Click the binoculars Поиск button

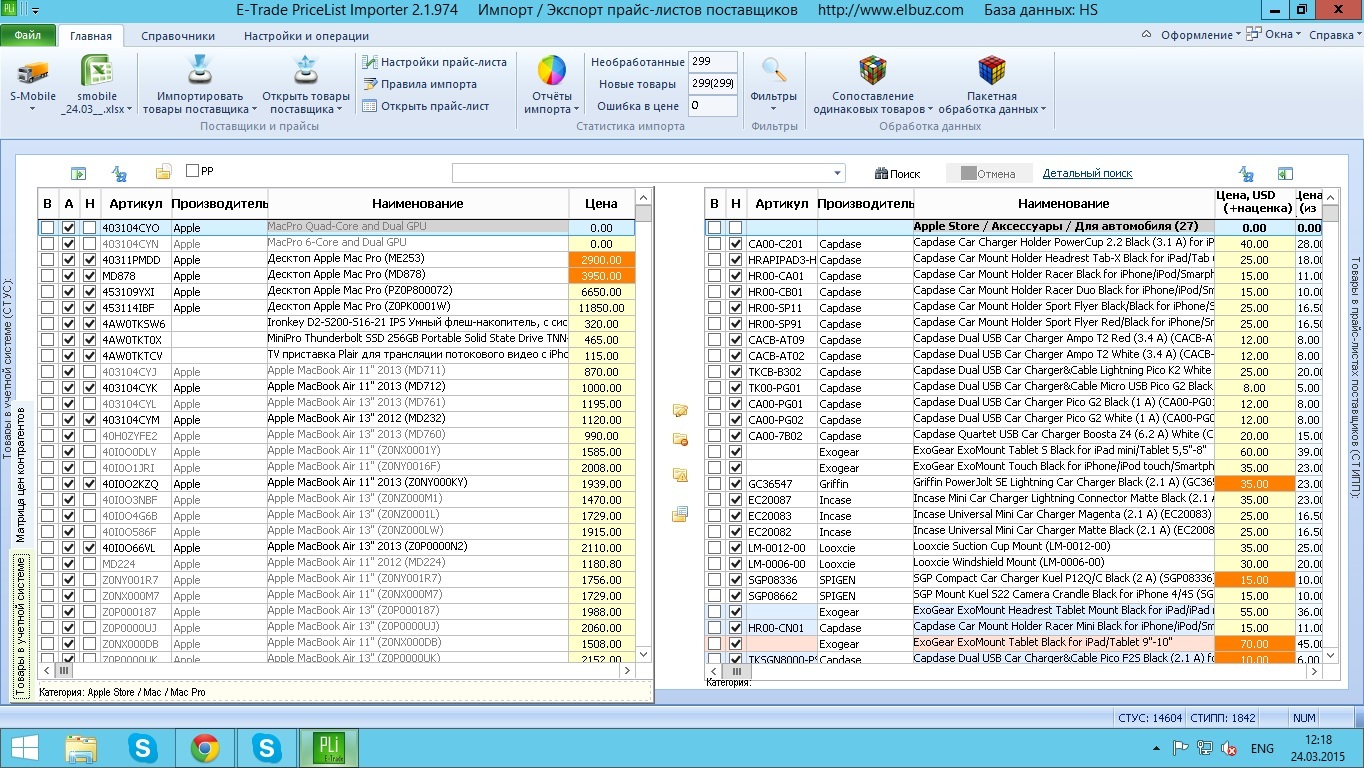(897, 174)
